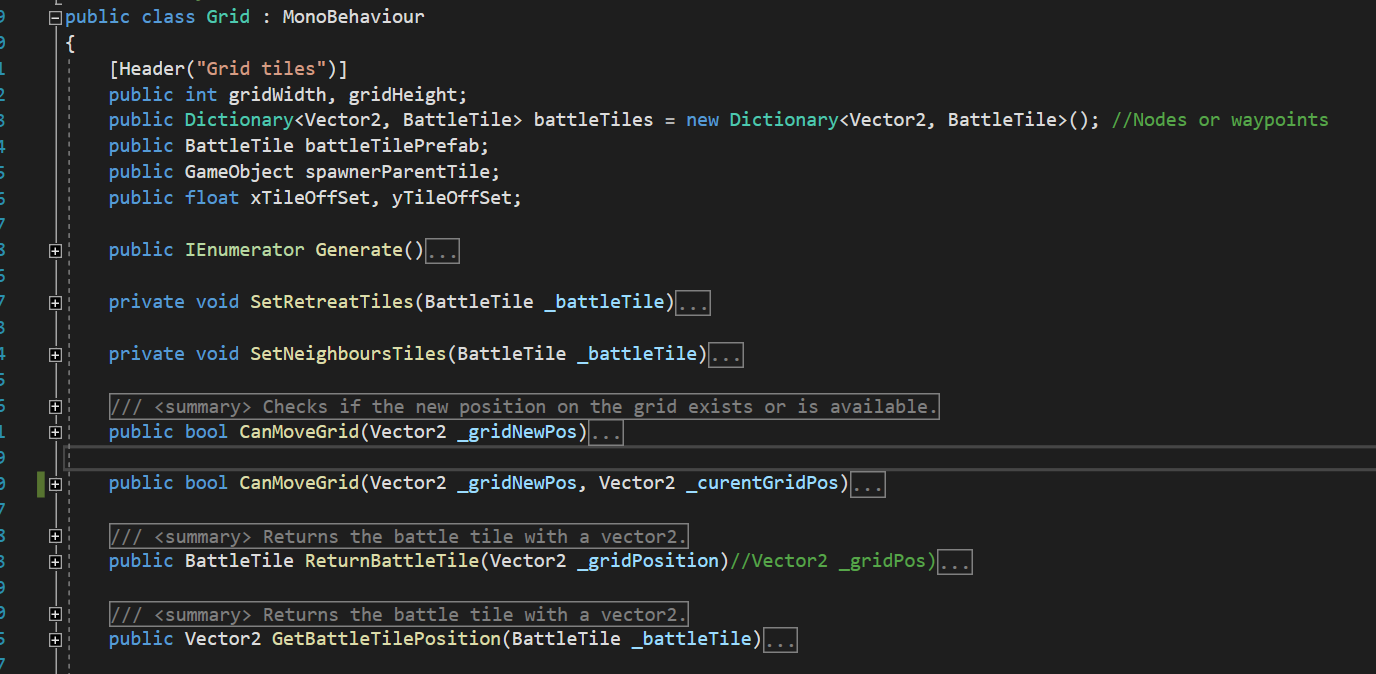Viewport: 1376px width, 674px height.
Task: Click the collapsed ... region after Generate()
Action: tap(441, 250)
